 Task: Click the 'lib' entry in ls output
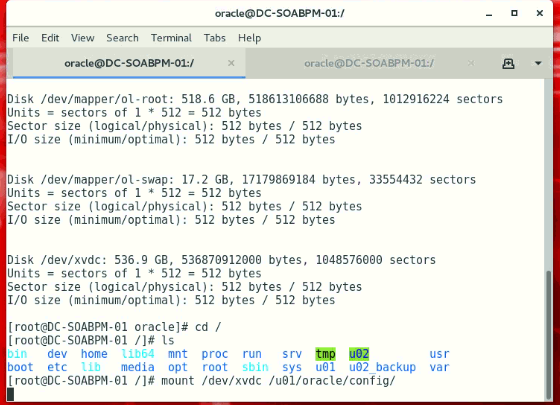91,367
